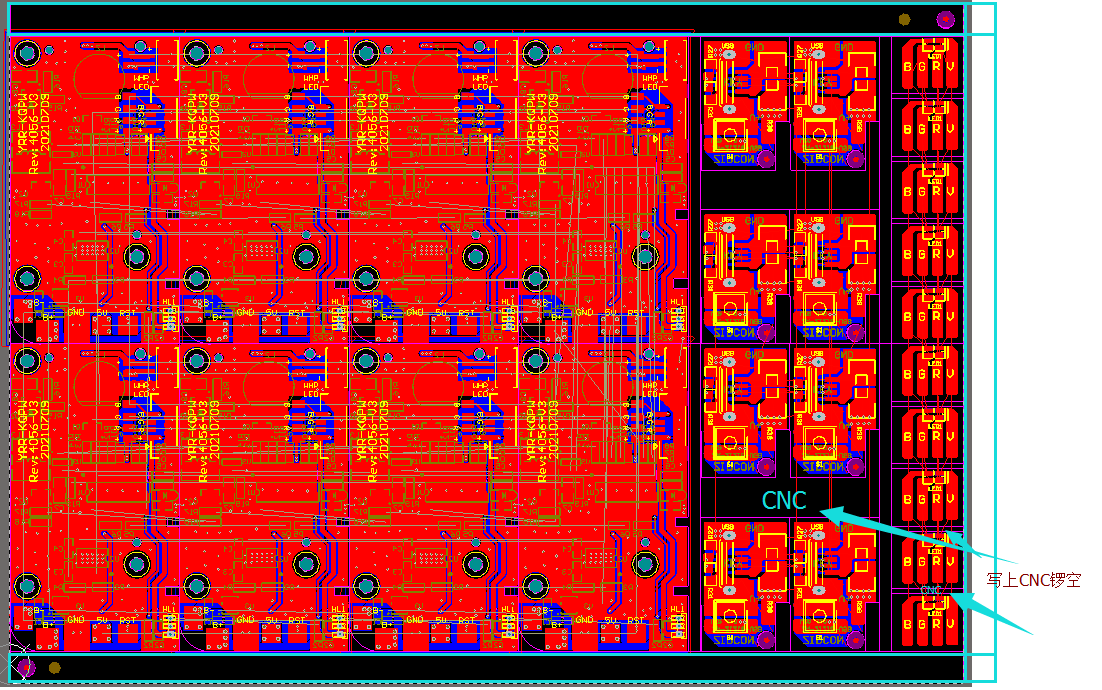
Task: Click the large cyan CNC label
Action: 783,501
